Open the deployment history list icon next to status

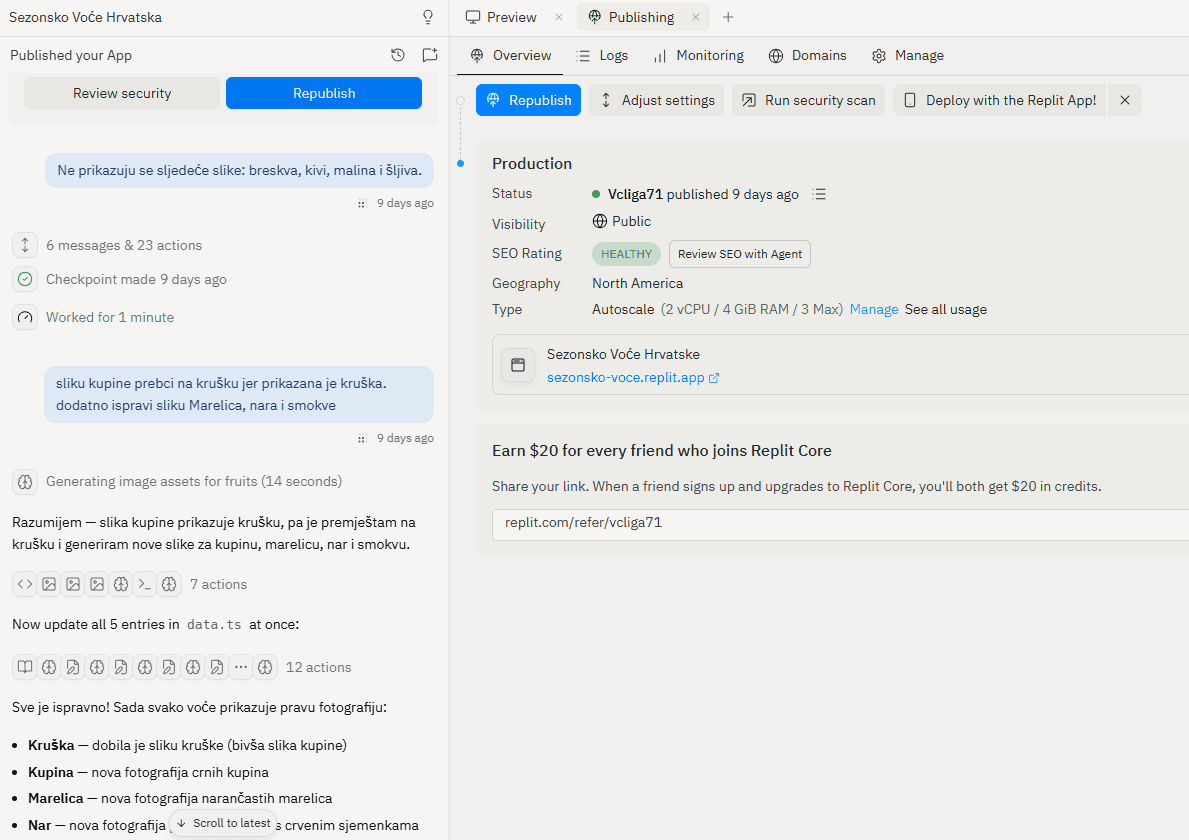point(818,194)
